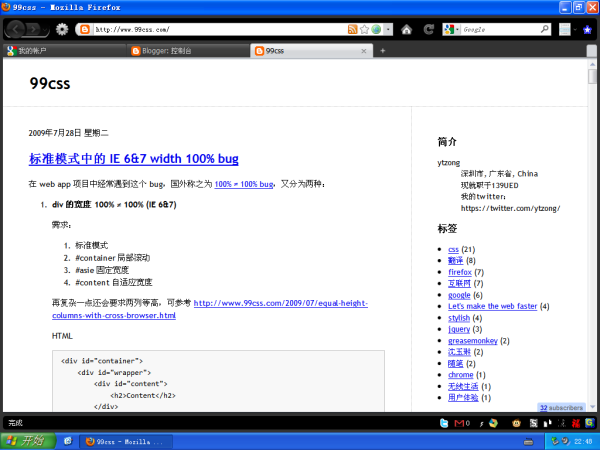Viewport: 600px width, 450px height.
Task: Go to the home page icon
Action: (406, 30)
